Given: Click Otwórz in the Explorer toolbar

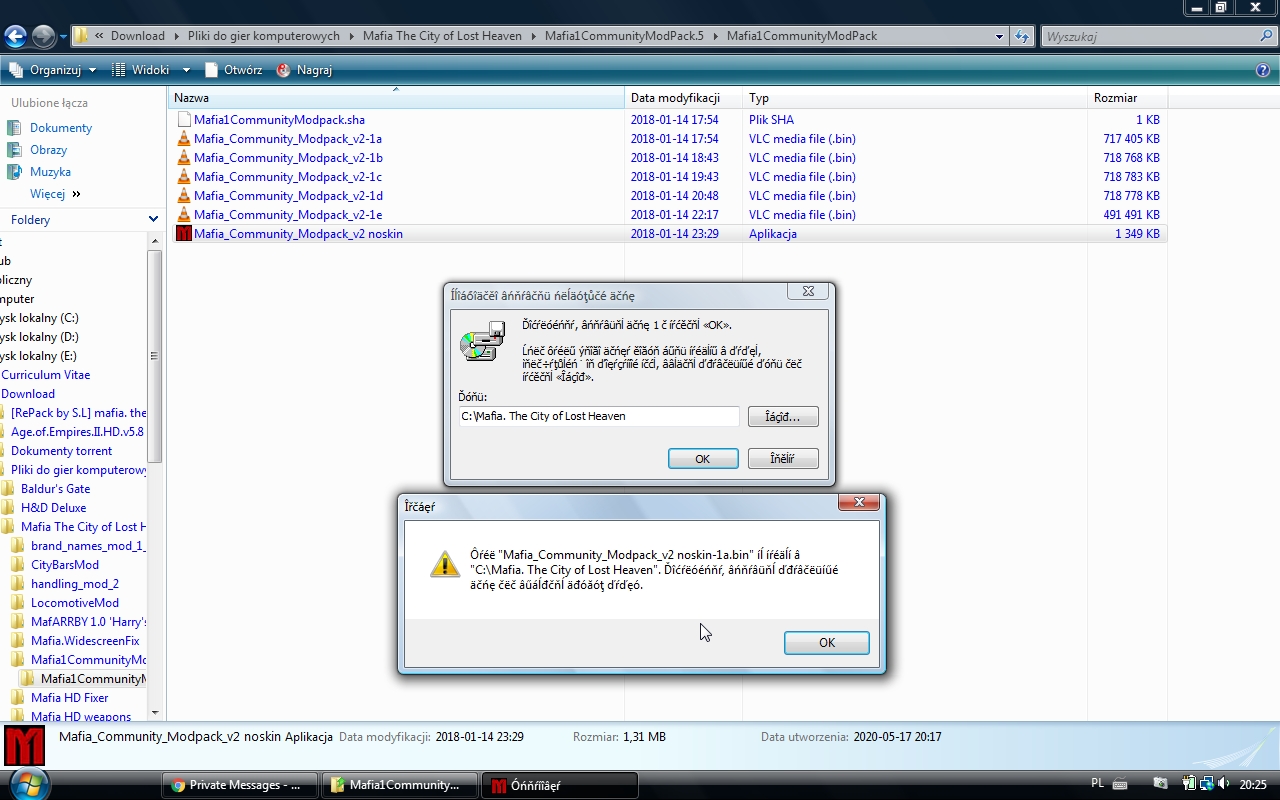Looking at the screenshot, I should pyautogui.click(x=233, y=70).
